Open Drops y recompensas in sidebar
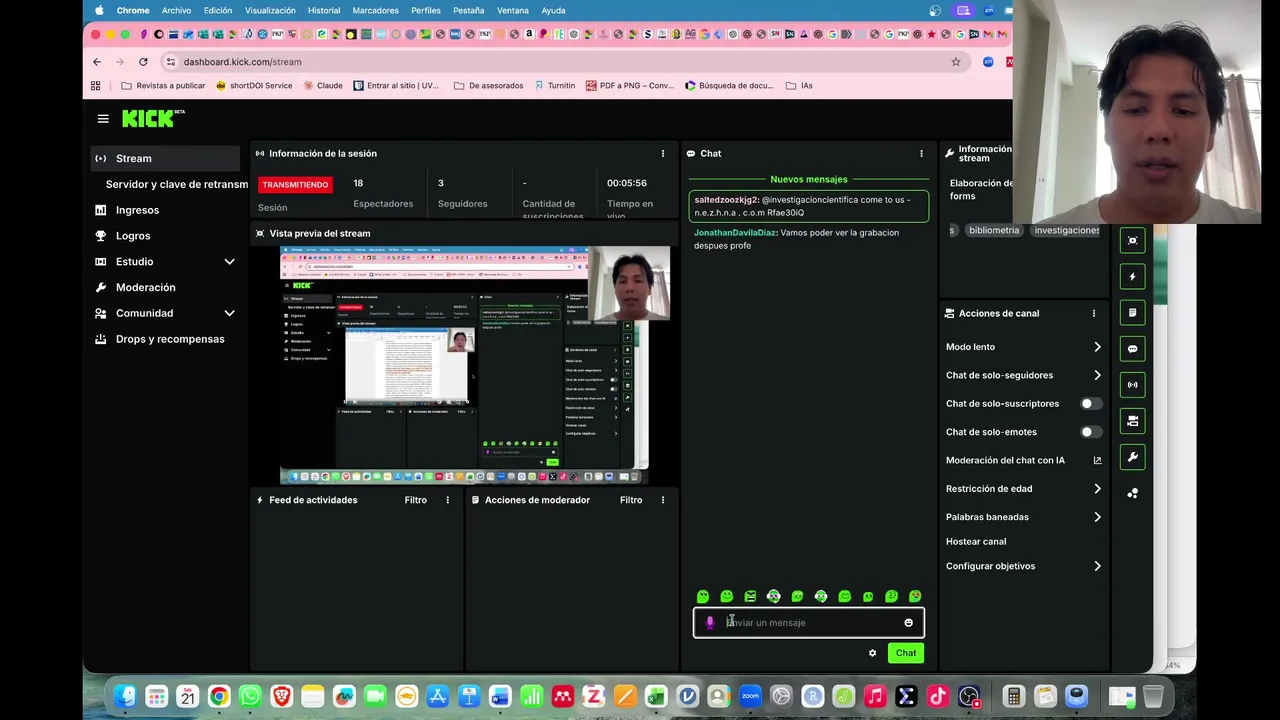Image resolution: width=1280 pixels, height=720 pixels. pos(170,339)
